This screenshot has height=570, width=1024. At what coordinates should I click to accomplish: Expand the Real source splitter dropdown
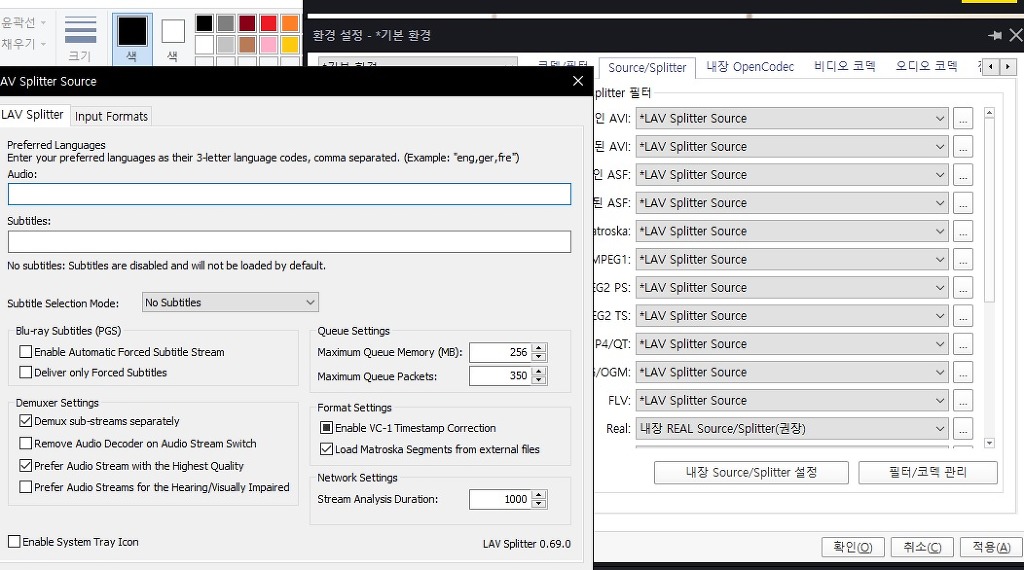791,429
